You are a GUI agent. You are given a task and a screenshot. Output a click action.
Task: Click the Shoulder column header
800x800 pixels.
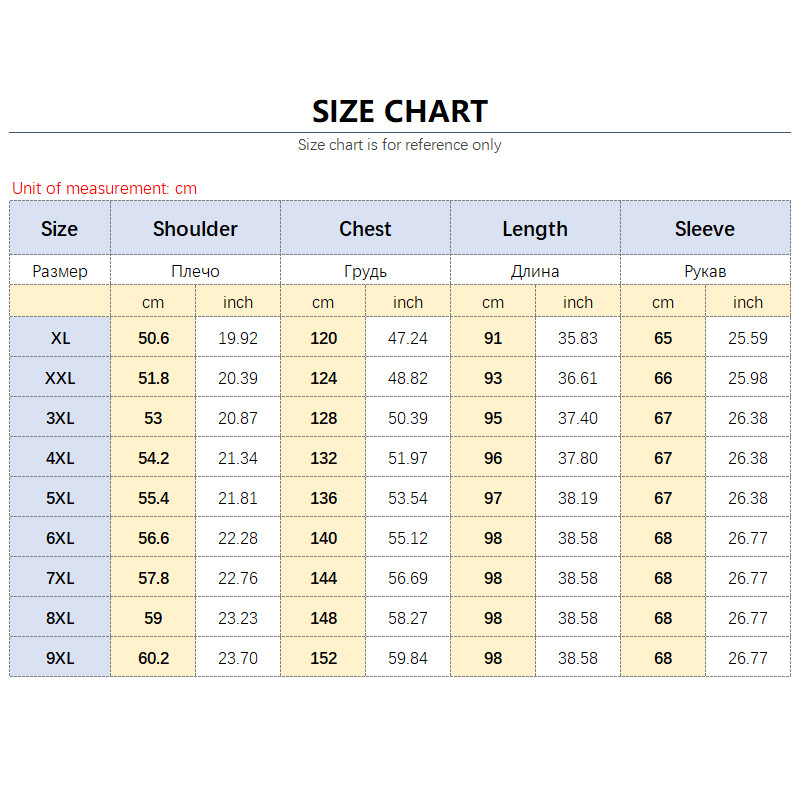click(195, 229)
